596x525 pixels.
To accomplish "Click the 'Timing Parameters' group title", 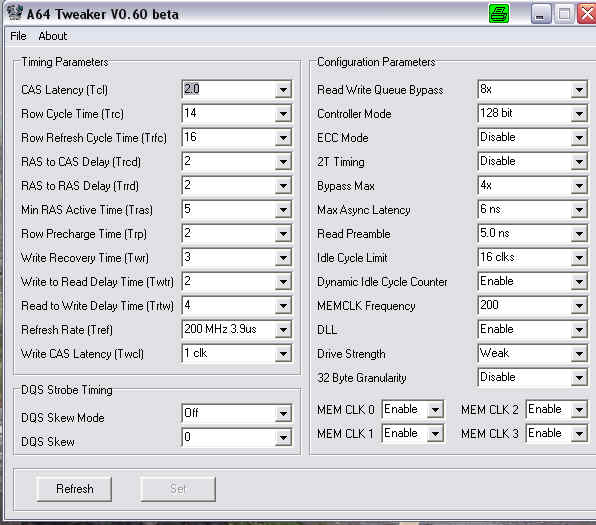I will (x=65, y=62).
